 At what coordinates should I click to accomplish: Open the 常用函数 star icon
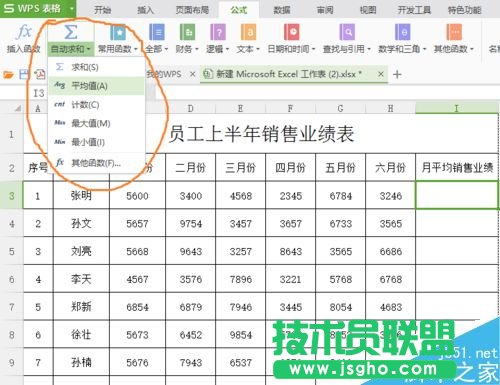click(x=118, y=32)
